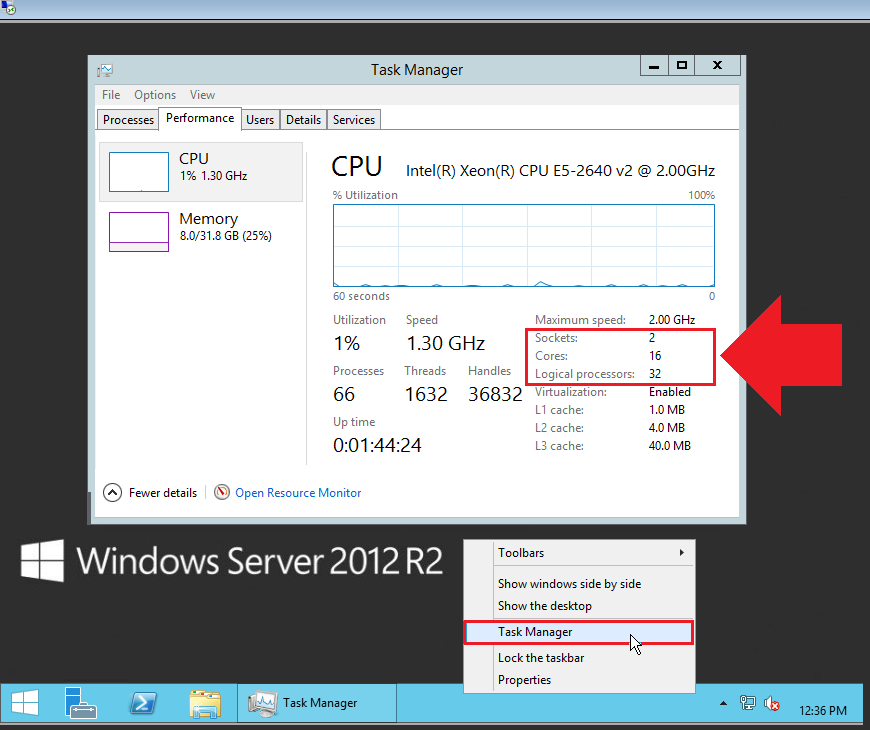Image resolution: width=870 pixels, height=730 pixels.
Task: Launch PowerShell from the taskbar
Action: click(143, 703)
